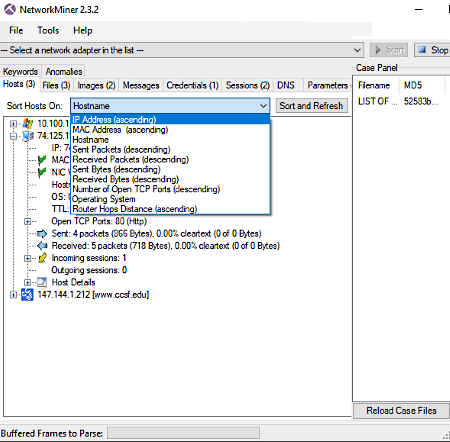This screenshot has width=450, height=442.
Task: Choose Received Bytes (descending) option
Action: pyautogui.click(x=170, y=179)
